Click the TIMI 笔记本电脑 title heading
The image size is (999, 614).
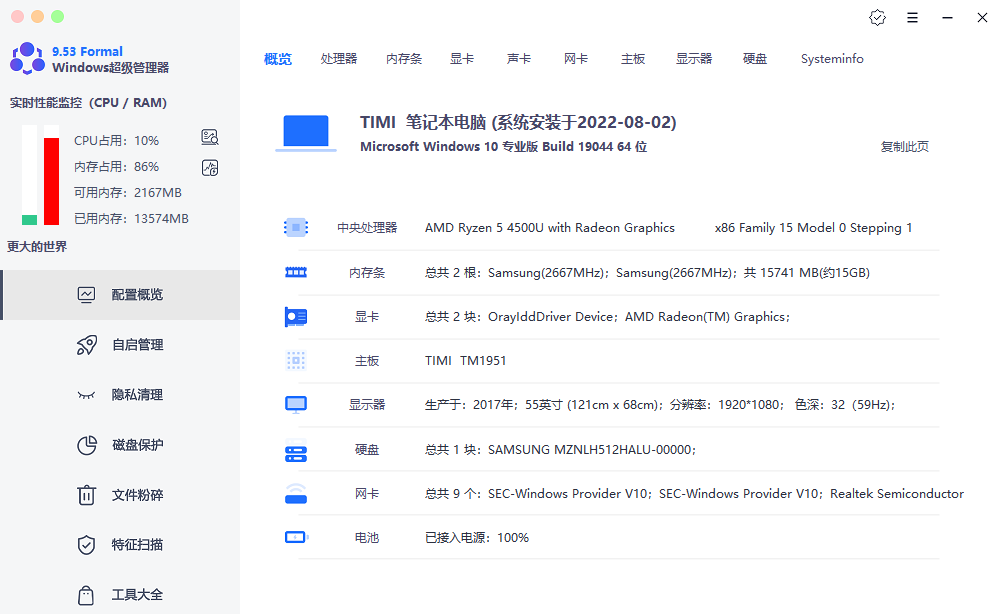tap(518, 122)
